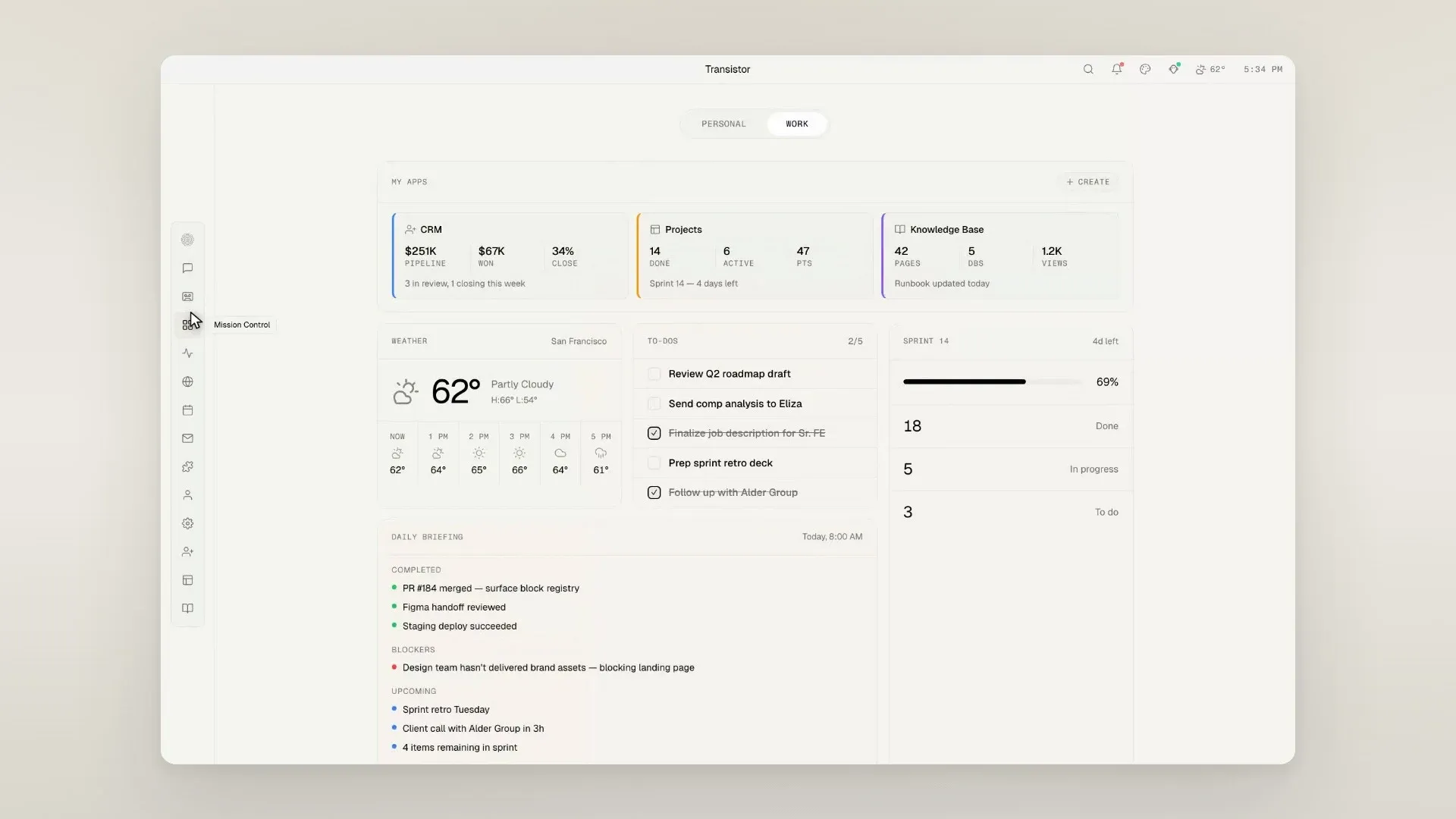
Task: Click the Sprint 14 progress bar
Action: [x=993, y=382]
